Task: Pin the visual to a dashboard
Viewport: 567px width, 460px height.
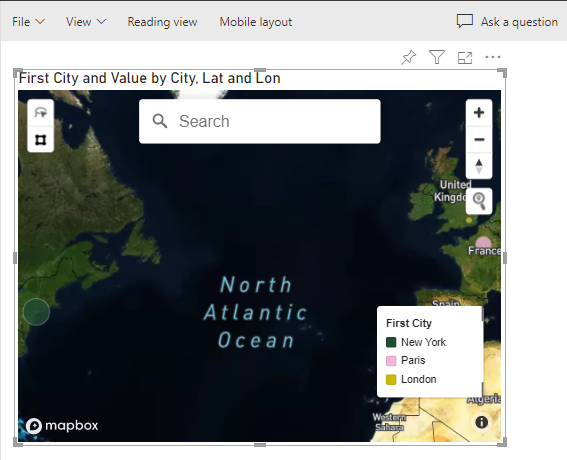Action: tap(409, 57)
